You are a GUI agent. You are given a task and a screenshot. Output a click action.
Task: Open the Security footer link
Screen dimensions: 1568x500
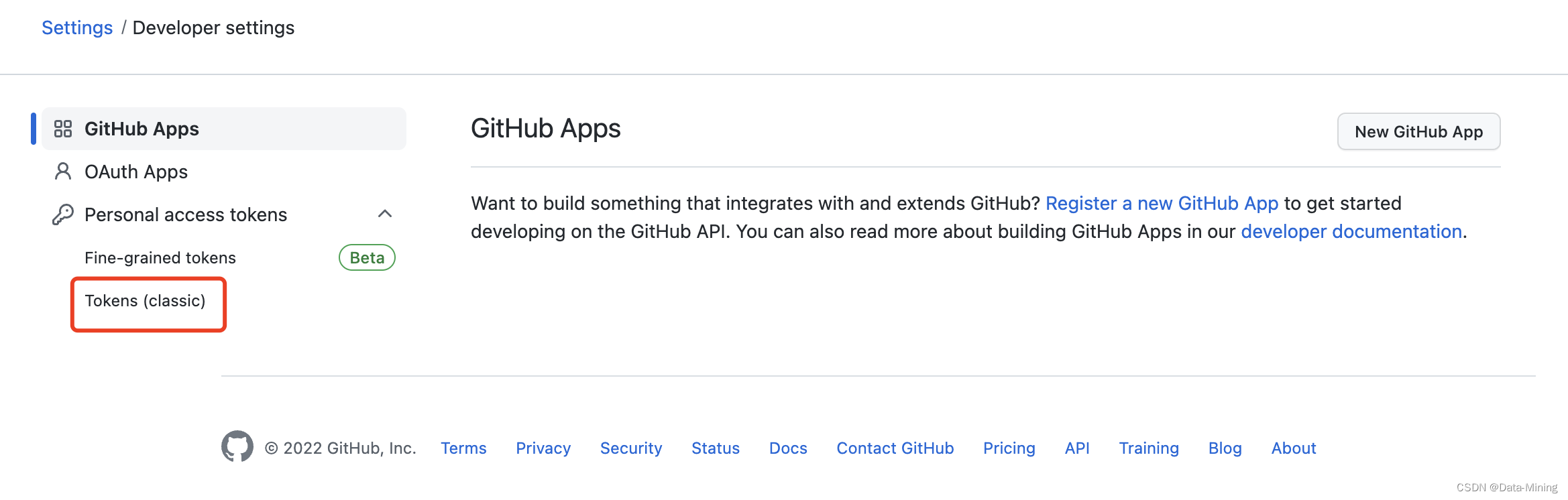631,448
